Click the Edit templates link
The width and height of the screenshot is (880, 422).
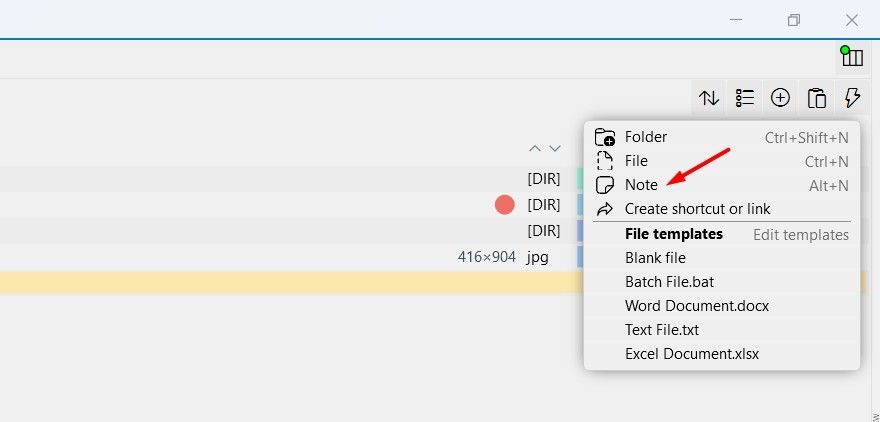tap(800, 234)
